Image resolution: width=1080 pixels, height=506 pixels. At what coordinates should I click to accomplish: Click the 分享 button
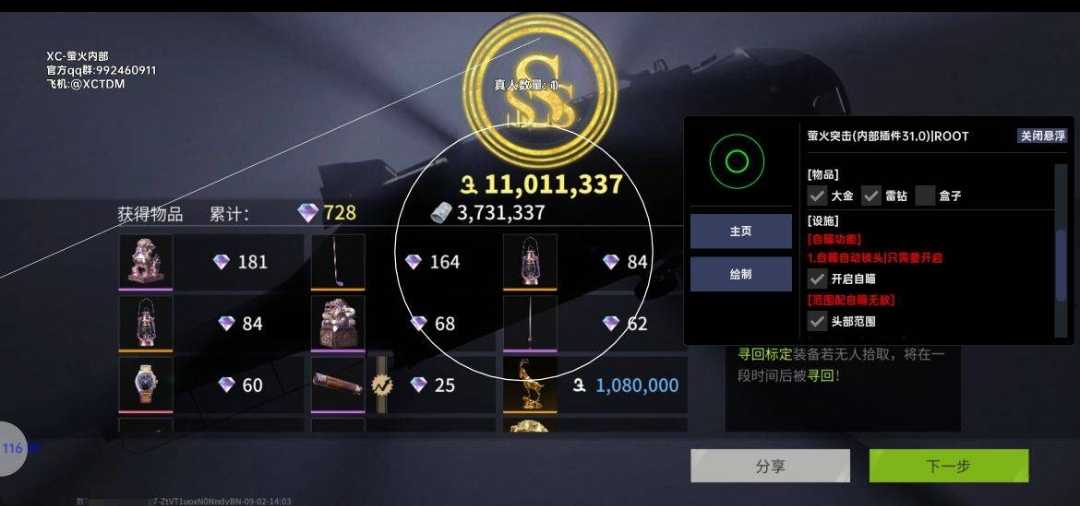(x=770, y=466)
